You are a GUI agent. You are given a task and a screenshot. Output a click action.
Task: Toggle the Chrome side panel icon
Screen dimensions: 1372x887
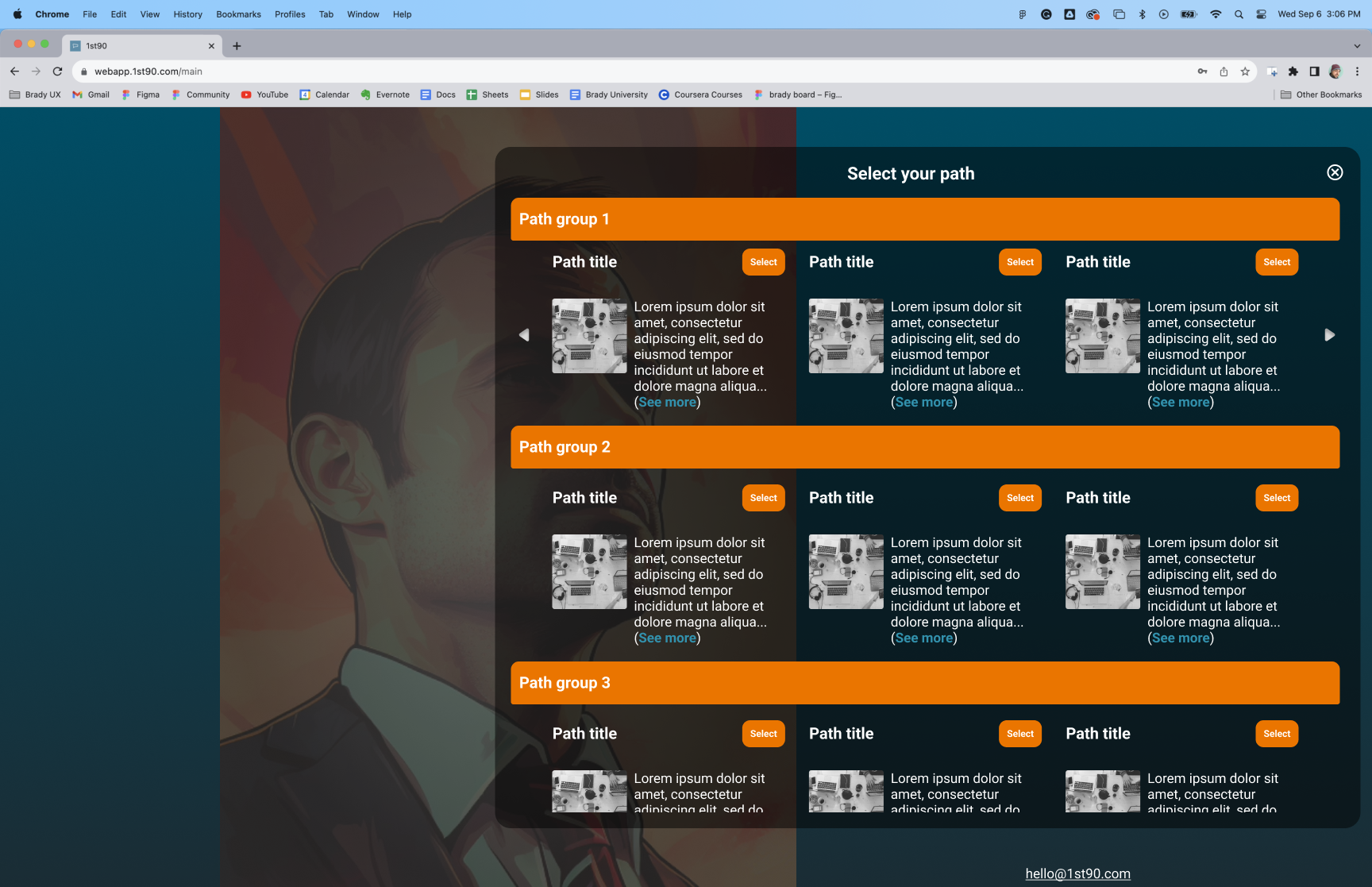(x=1315, y=71)
